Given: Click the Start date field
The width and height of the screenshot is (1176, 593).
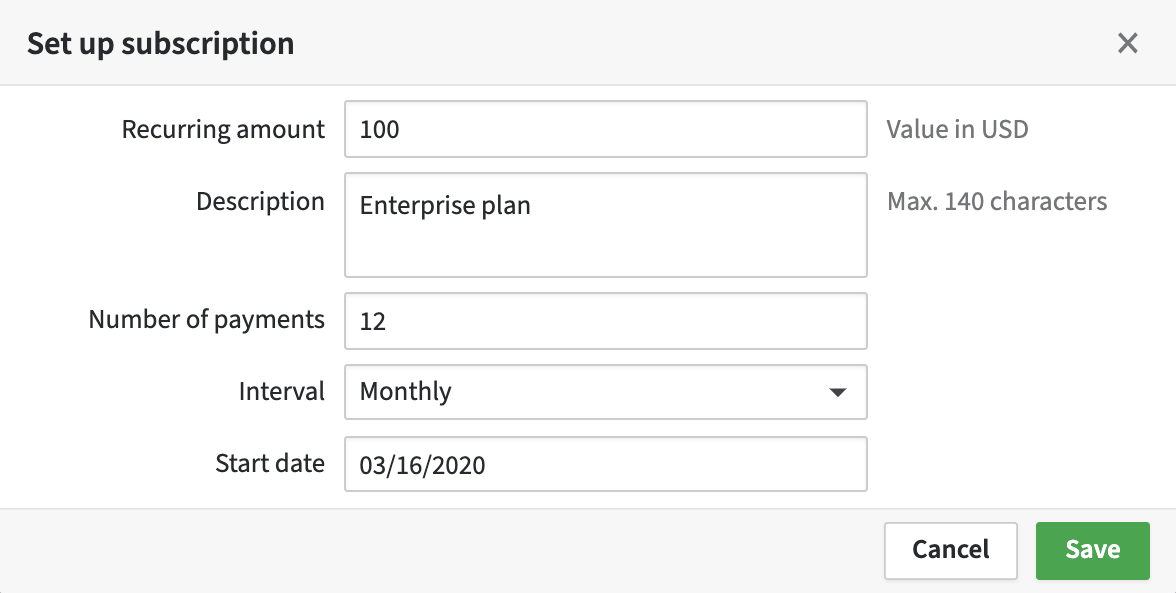Looking at the screenshot, I should pyautogui.click(x=605, y=464).
